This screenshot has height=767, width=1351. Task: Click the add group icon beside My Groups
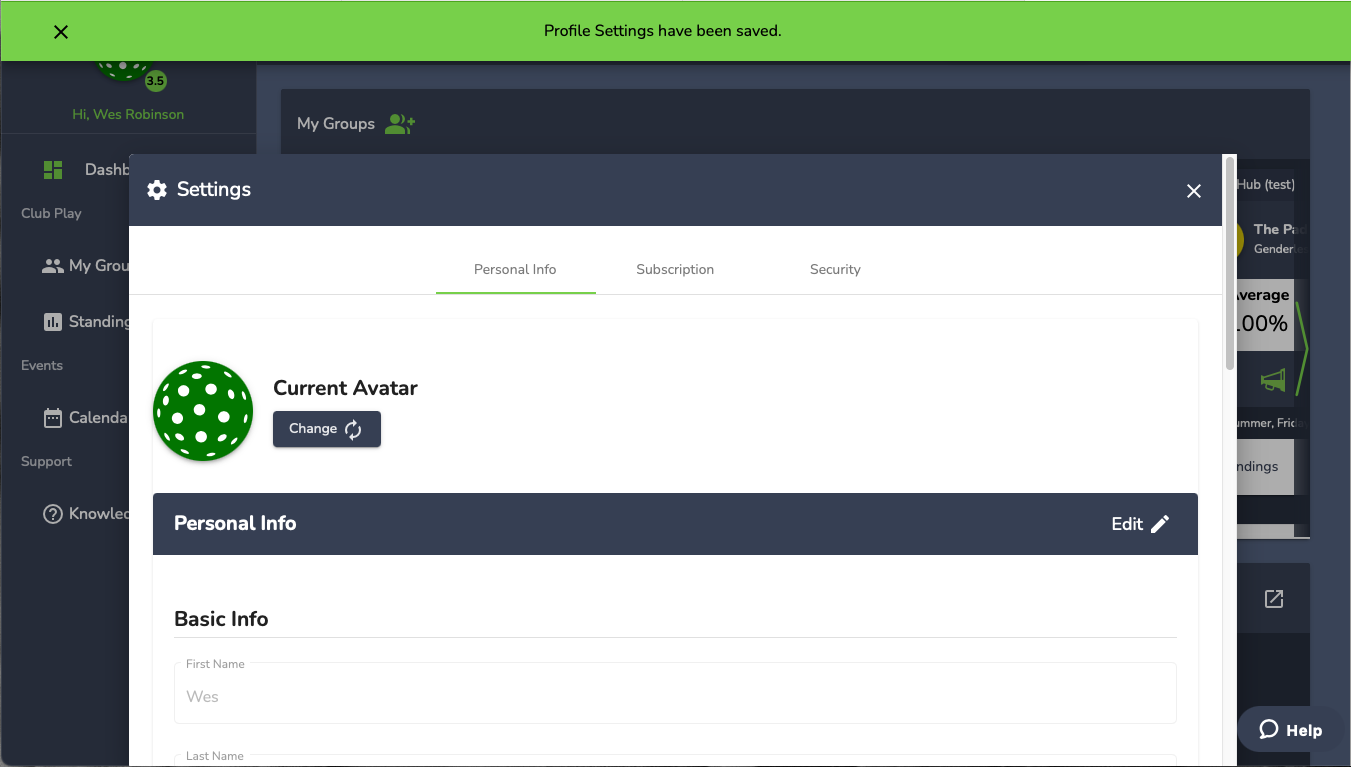[x=400, y=124]
